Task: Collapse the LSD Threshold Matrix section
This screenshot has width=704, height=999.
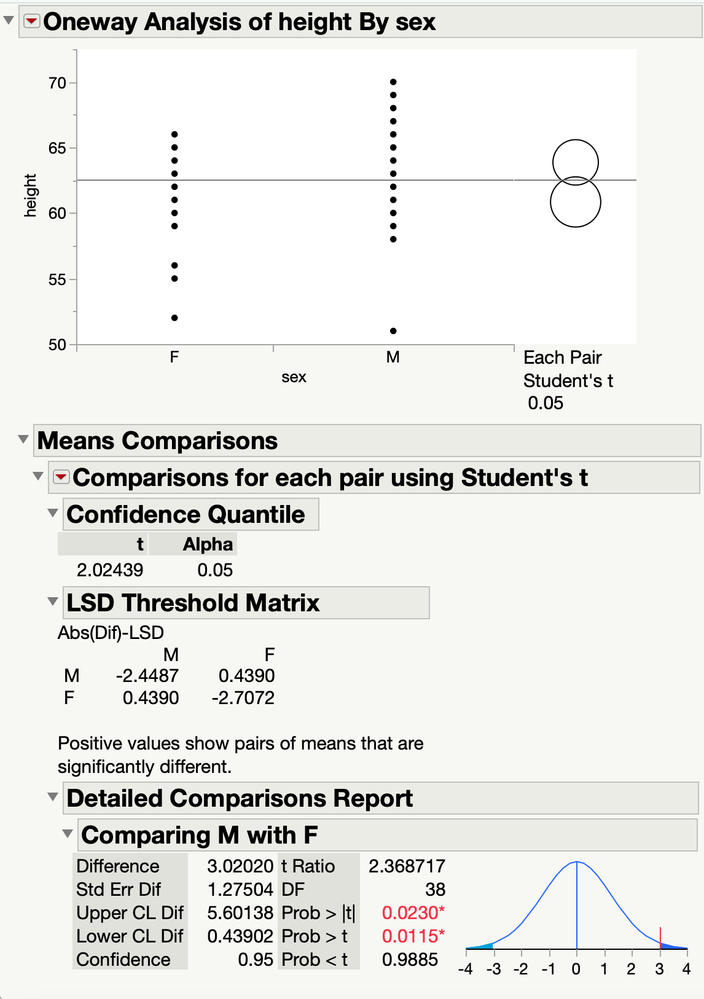Action: point(54,603)
